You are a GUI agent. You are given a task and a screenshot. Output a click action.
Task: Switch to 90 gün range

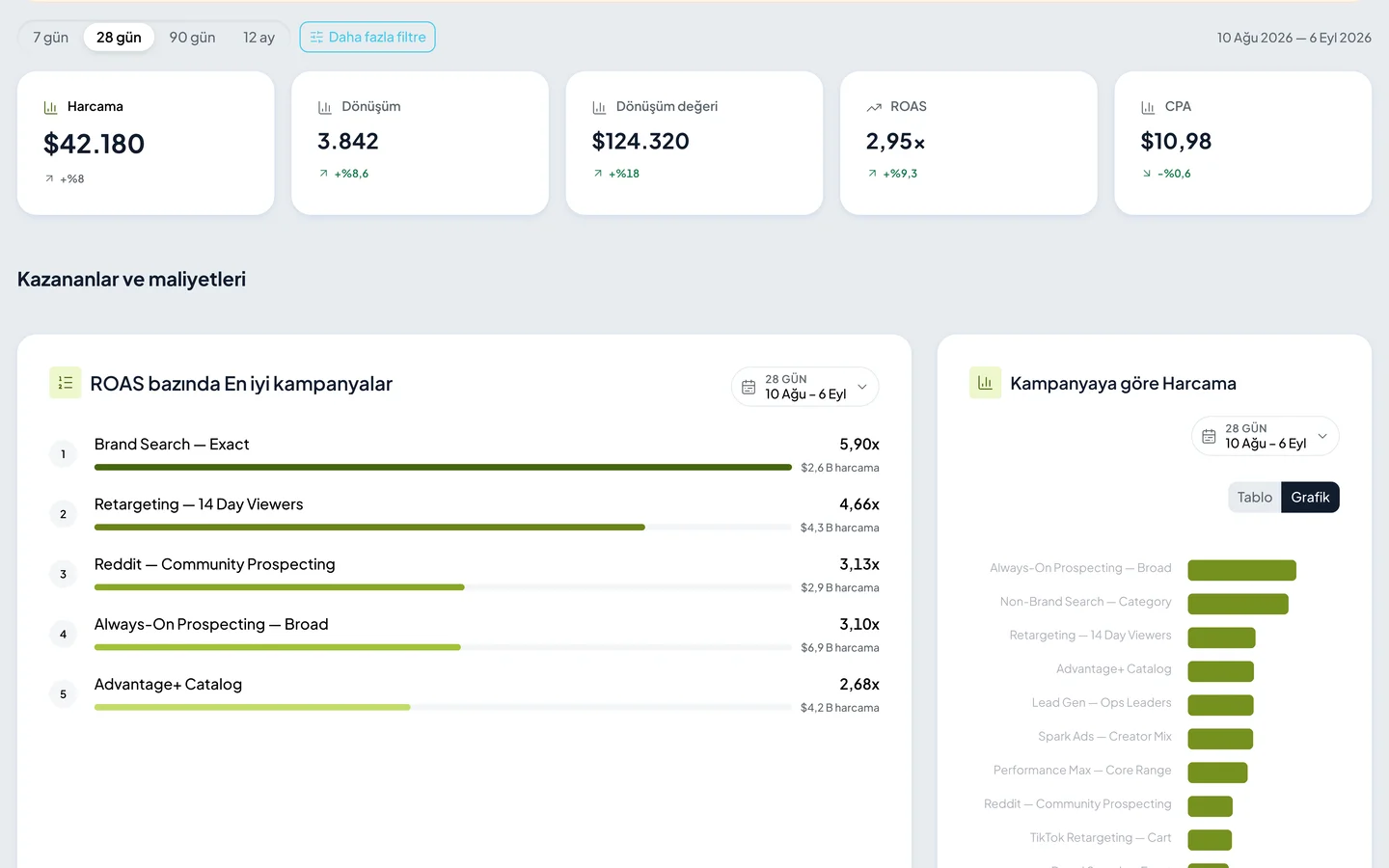192,38
